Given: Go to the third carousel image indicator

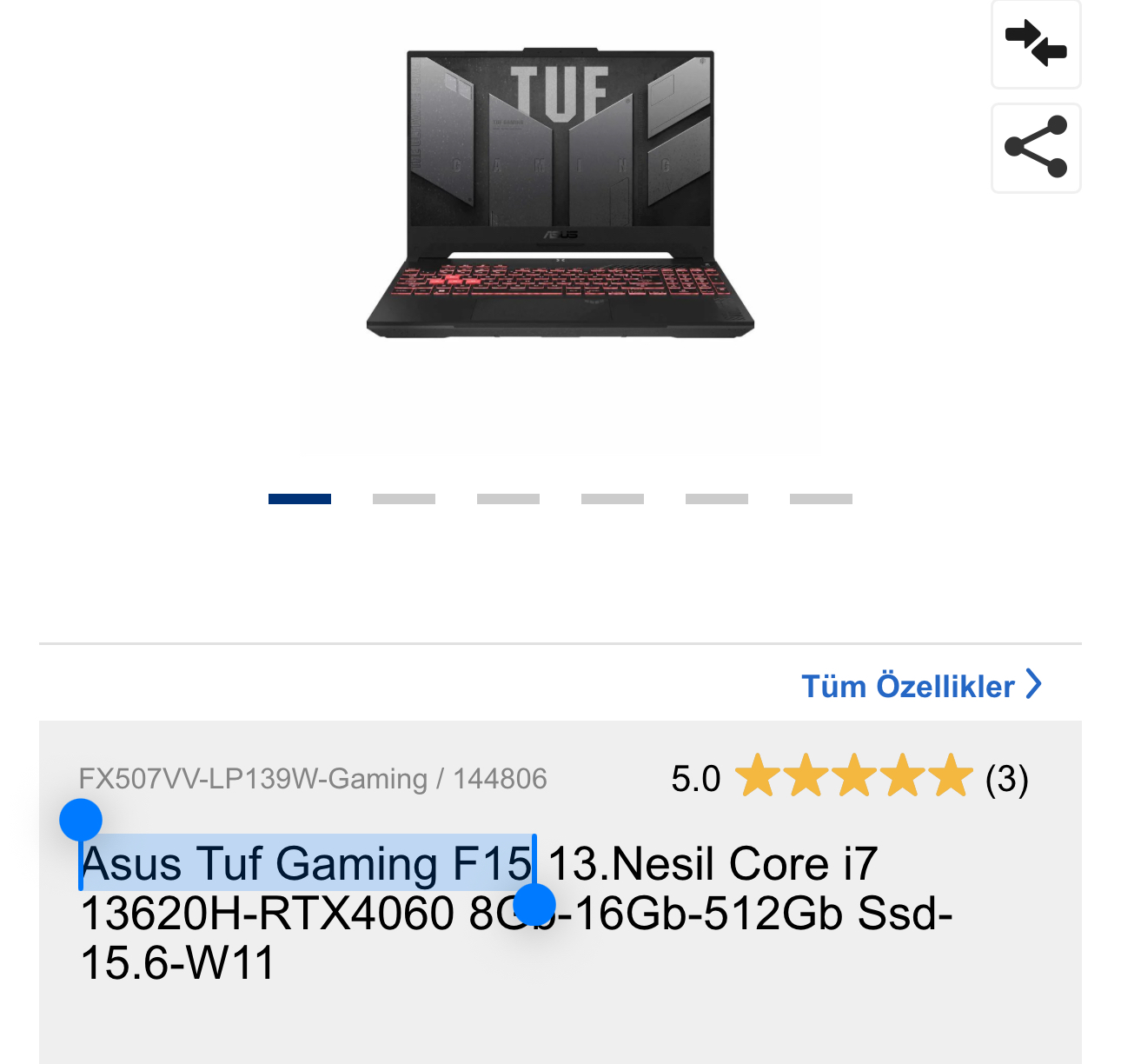Looking at the screenshot, I should 508,499.
